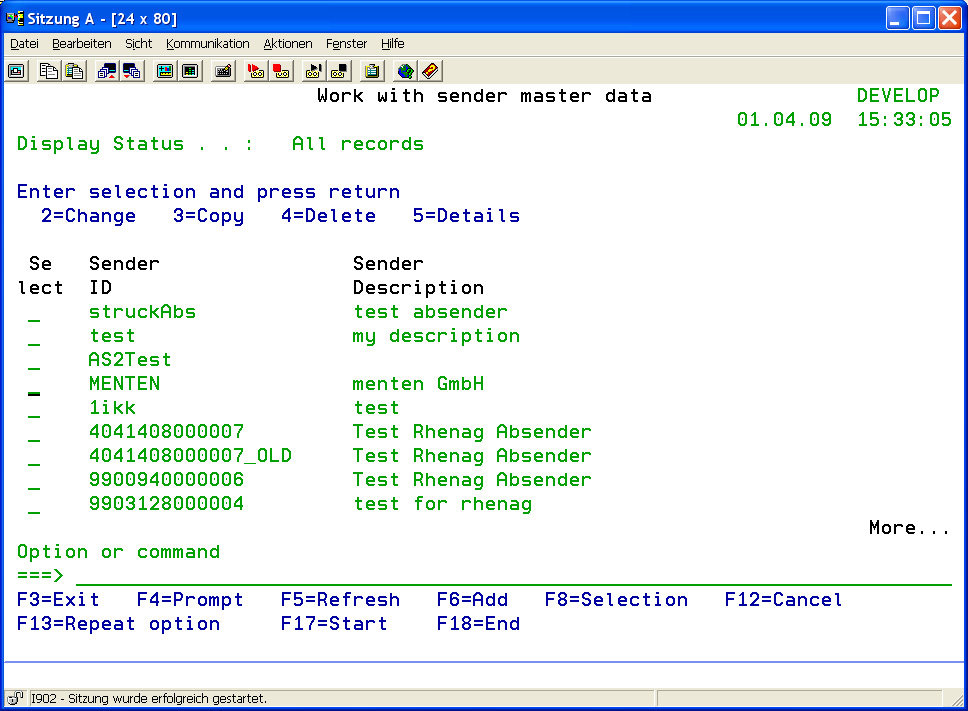The height and width of the screenshot is (711, 968).
Task: Click the select field beside MENTEN
Action: [x=34, y=385]
